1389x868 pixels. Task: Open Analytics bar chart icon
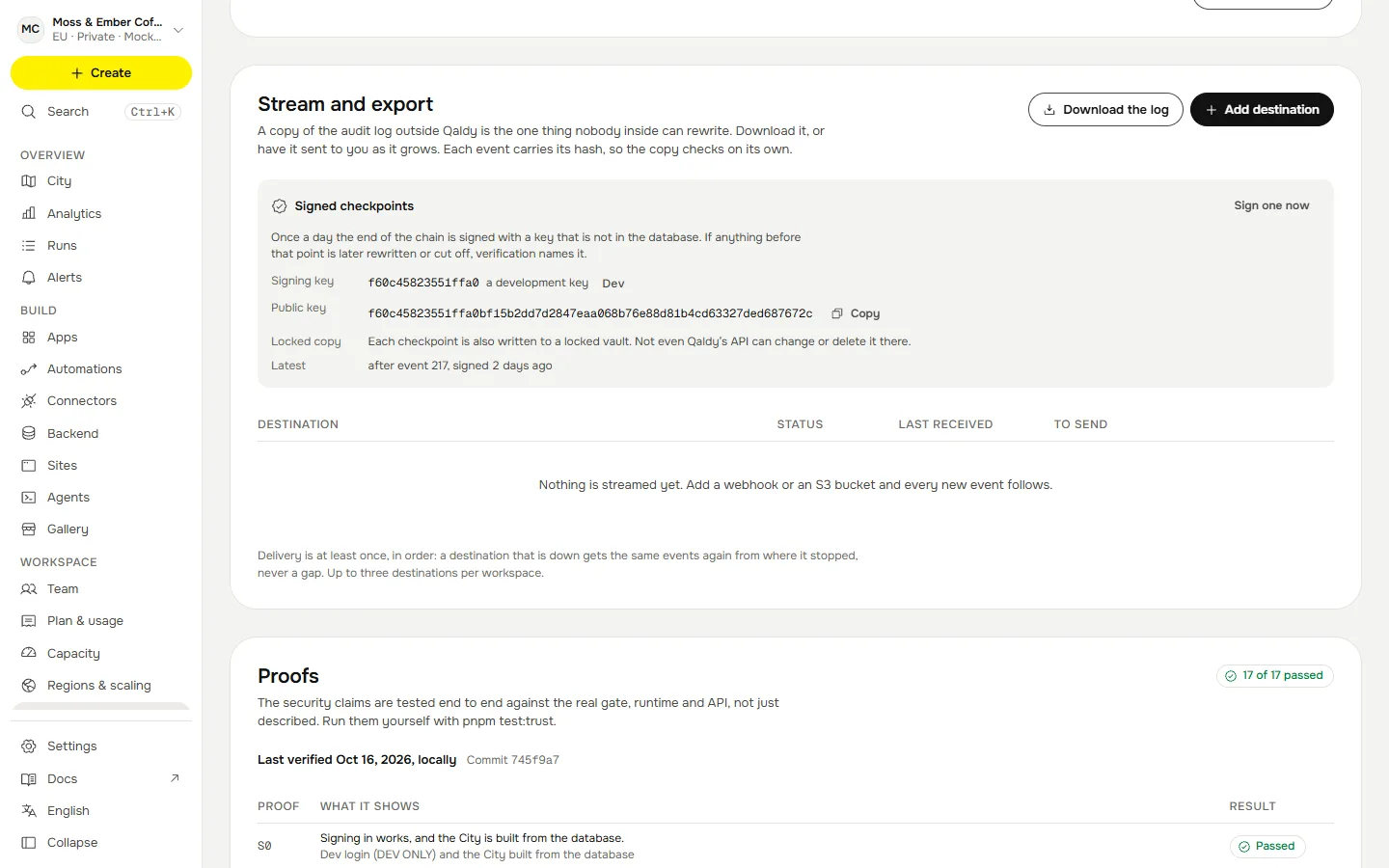(x=29, y=213)
